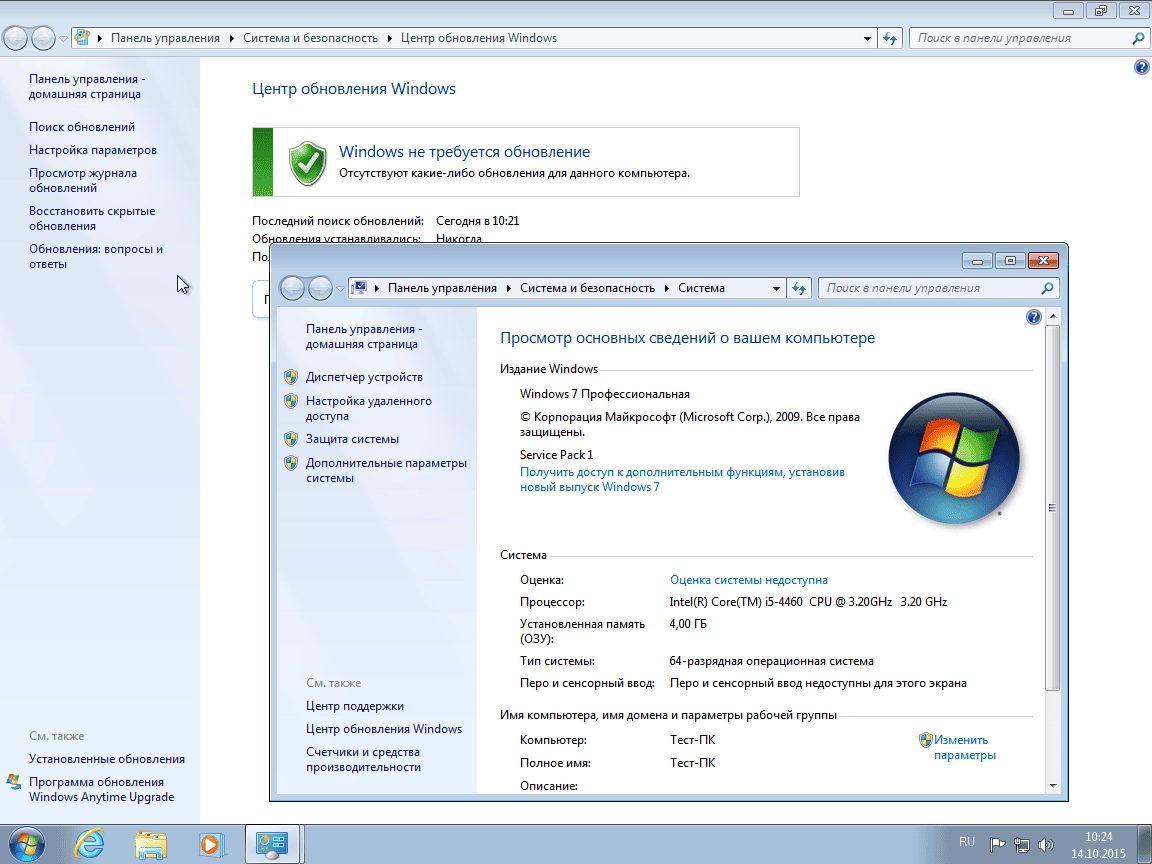The height and width of the screenshot is (864, 1152).
Task: Open Восстановить скрытые обновления link
Action: coord(92,219)
